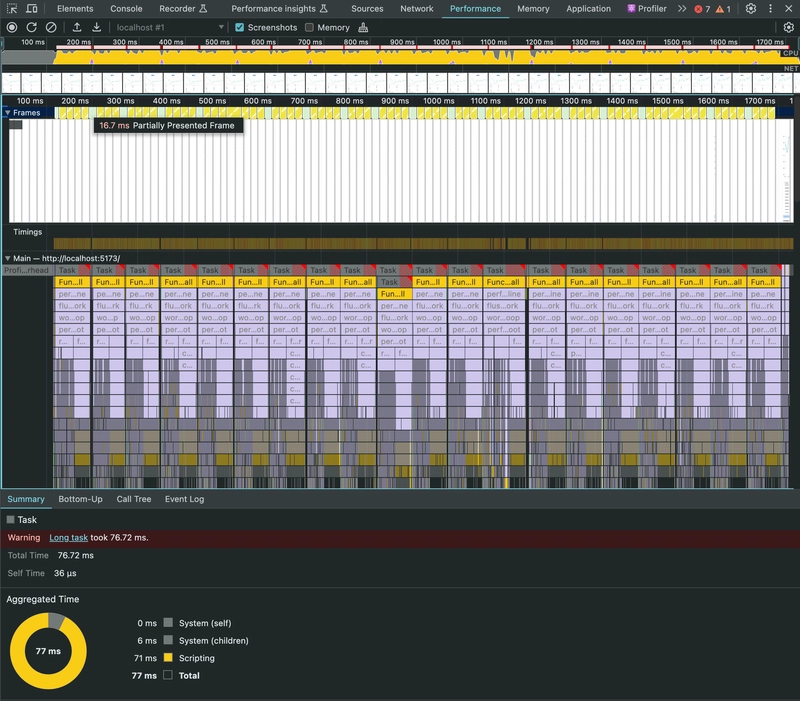Open the Console tab
This screenshot has height=701, width=800.
coord(127,9)
